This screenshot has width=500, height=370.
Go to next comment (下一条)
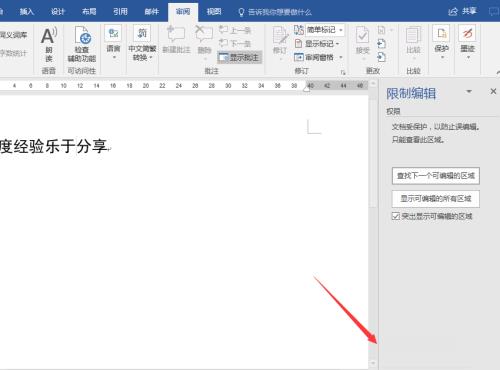coord(235,43)
